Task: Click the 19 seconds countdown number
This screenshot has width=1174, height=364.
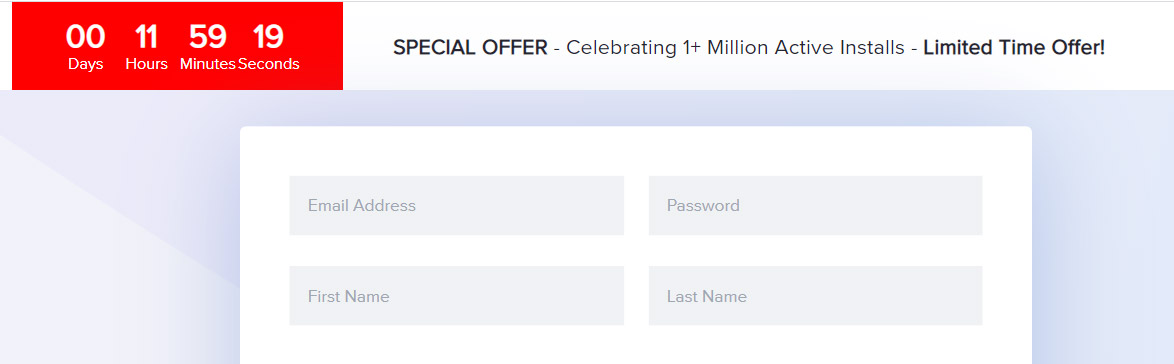Action: pyautogui.click(x=268, y=37)
